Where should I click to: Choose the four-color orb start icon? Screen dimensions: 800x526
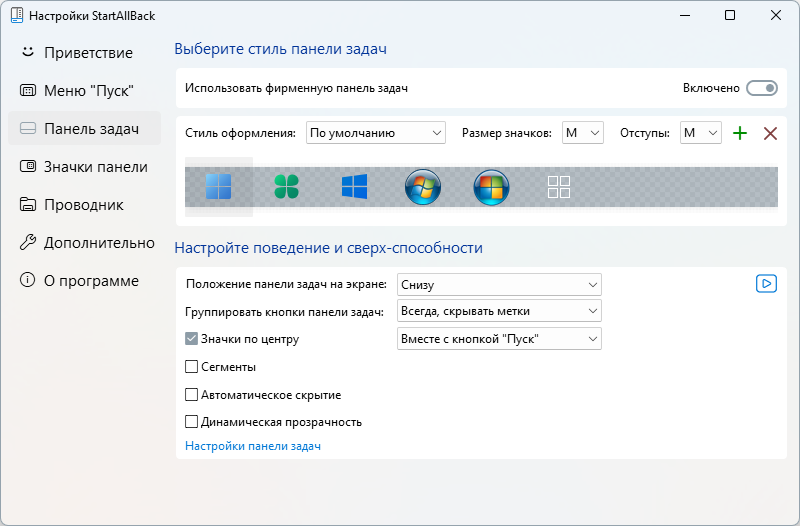pos(491,187)
